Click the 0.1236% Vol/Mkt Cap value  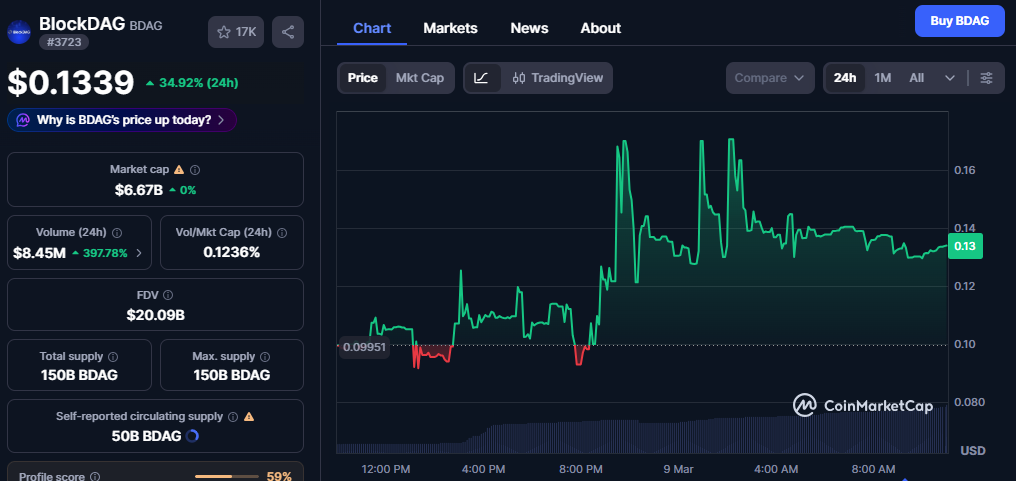click(232, 253)
